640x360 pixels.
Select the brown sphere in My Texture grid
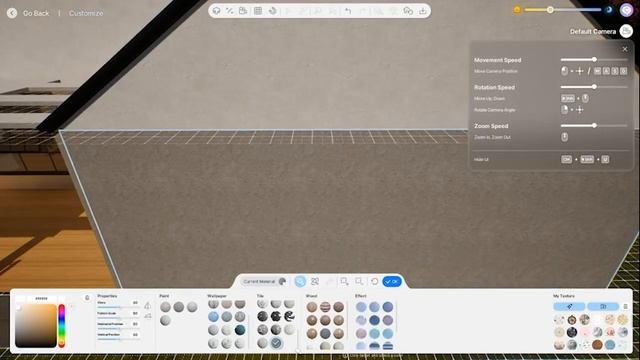597,345
